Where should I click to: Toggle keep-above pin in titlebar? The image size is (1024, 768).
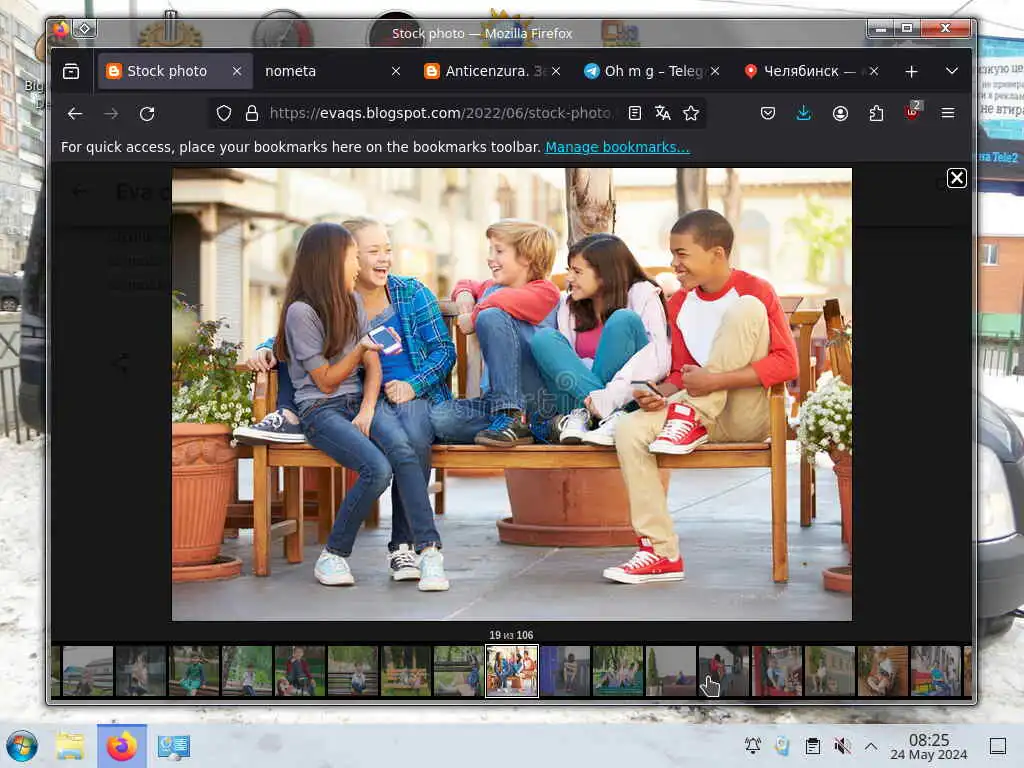coord(85,29)
